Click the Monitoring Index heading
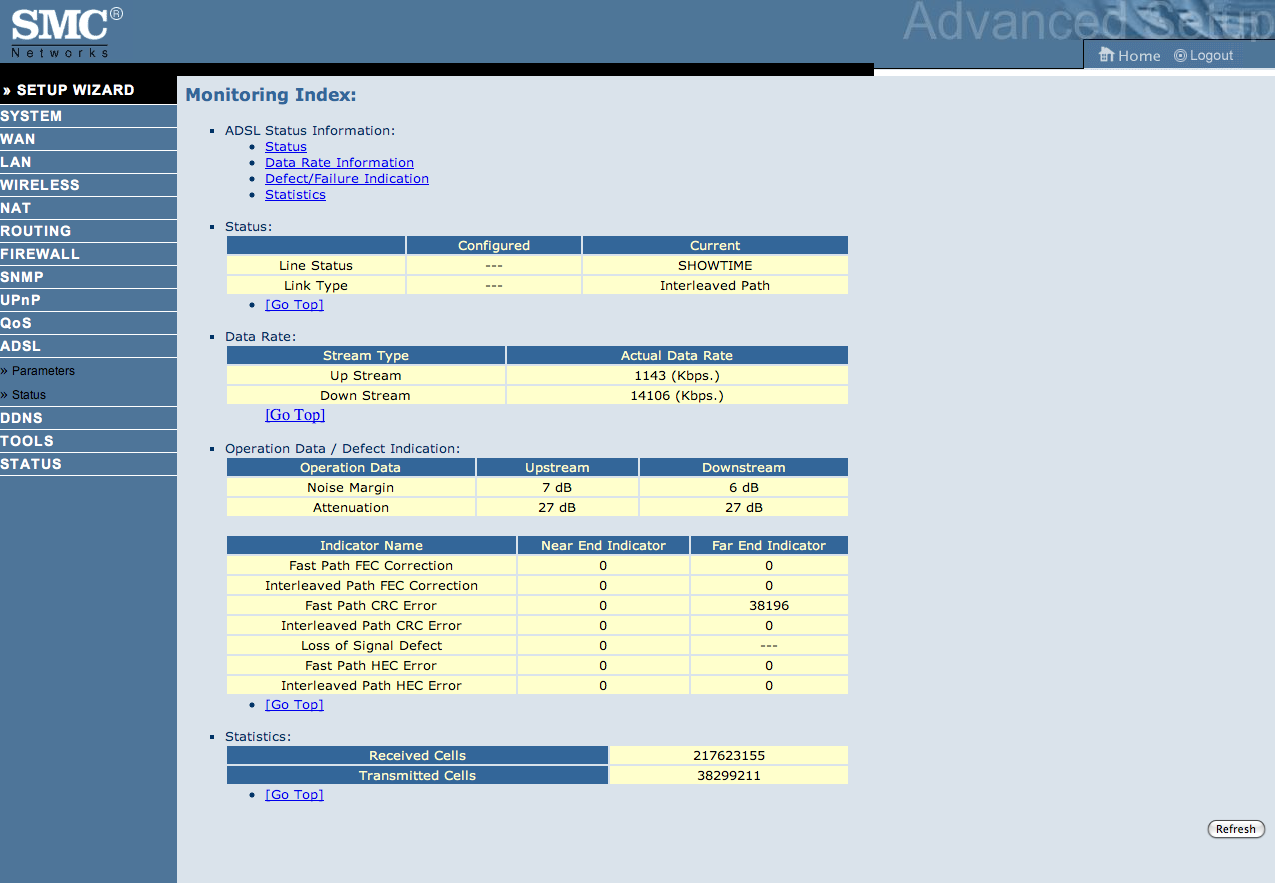The width and height of the screenshot is (1275, 883). (x=271, y=95)
